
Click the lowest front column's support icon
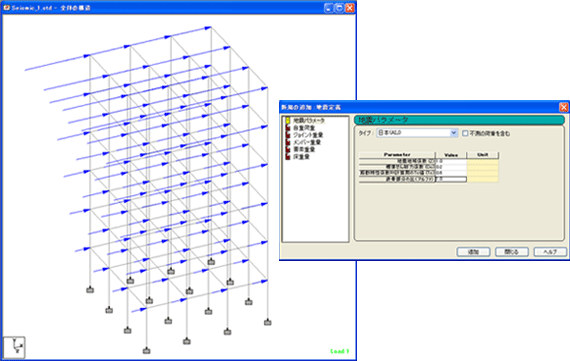point(146,351)
